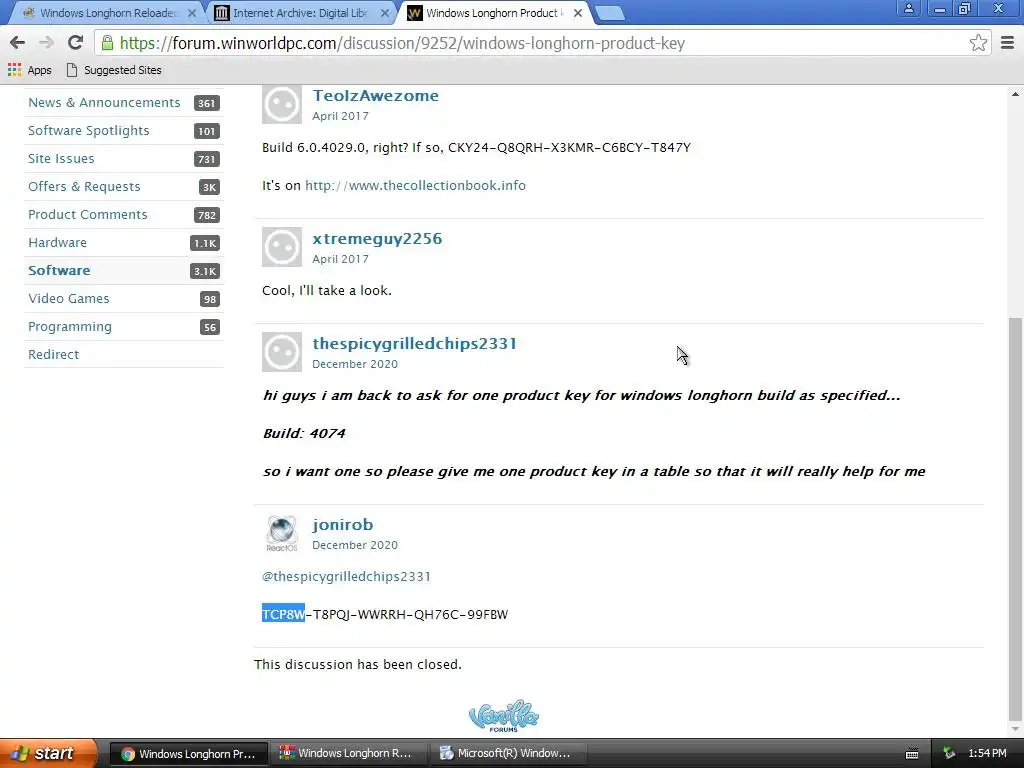Click thespicygrilledchips2331's avatar image
The image size is (1024, 768).
[281, 352]
